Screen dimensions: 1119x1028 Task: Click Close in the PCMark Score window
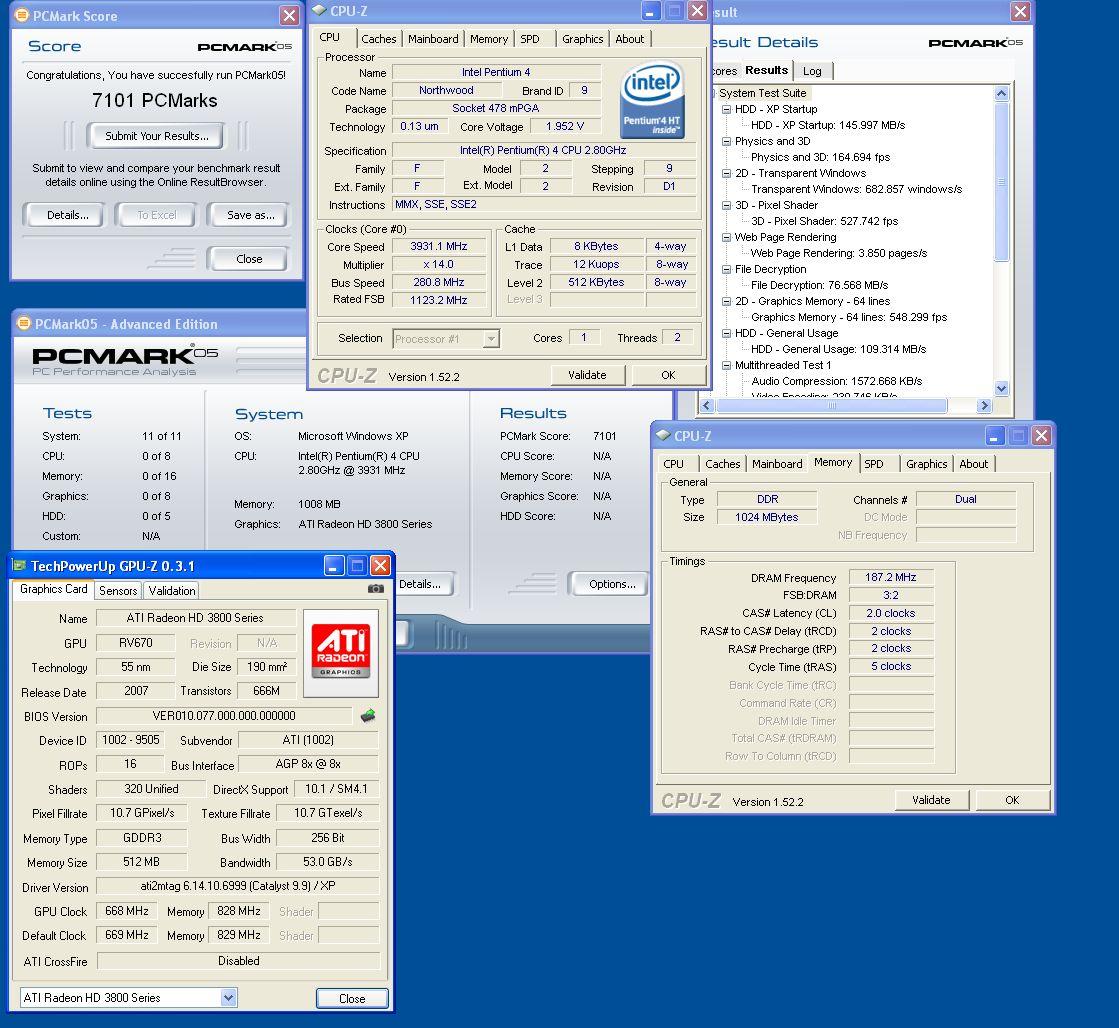248,258
